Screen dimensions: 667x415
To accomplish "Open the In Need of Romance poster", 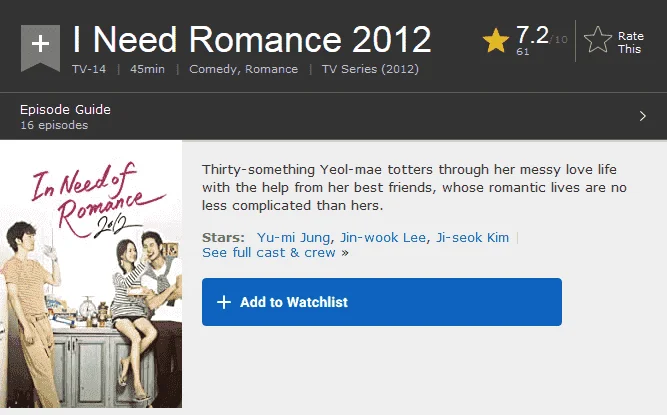I will (x=91, y=275).
